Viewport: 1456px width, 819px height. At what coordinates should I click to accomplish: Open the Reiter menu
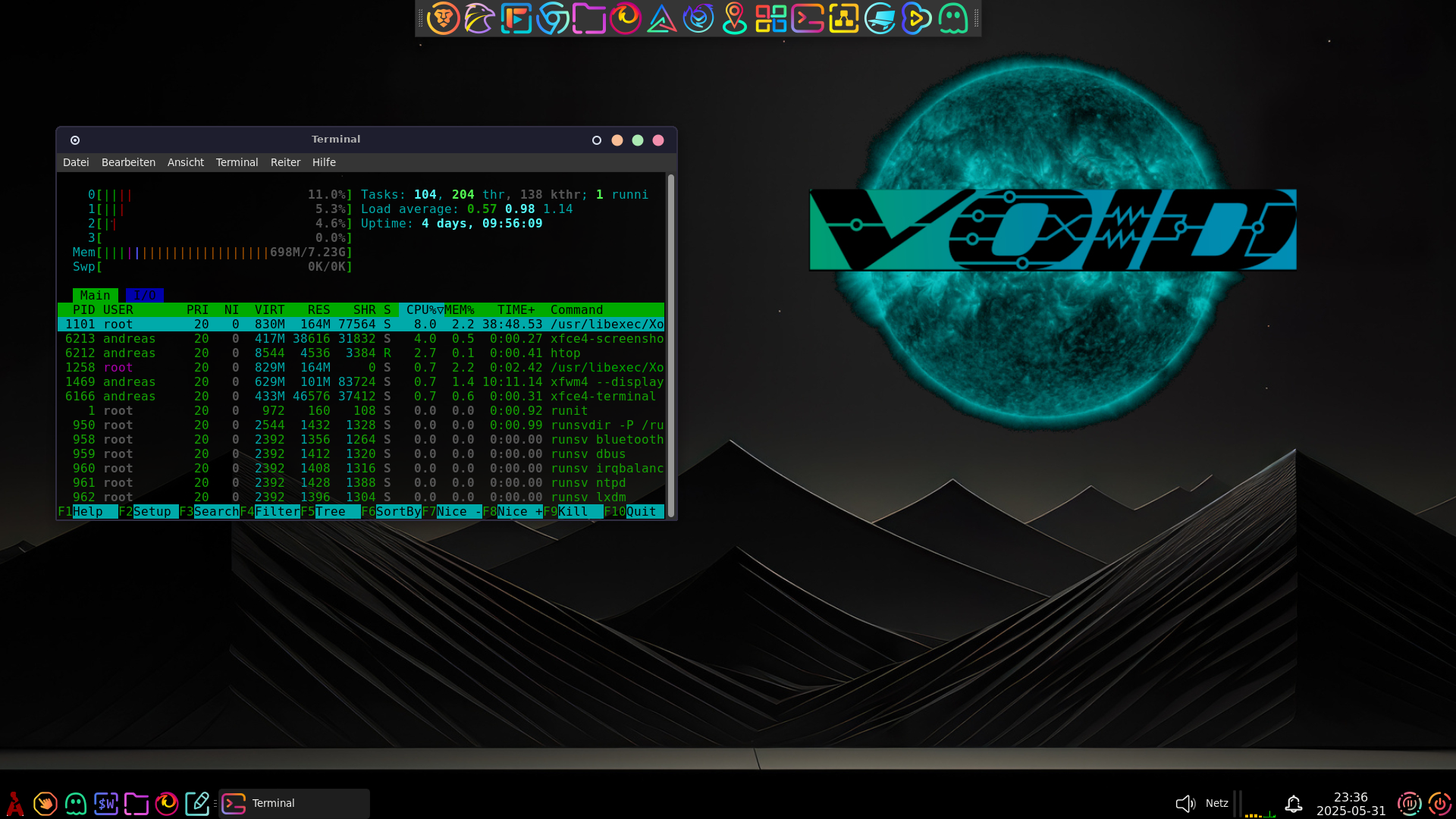click(285, 162)
